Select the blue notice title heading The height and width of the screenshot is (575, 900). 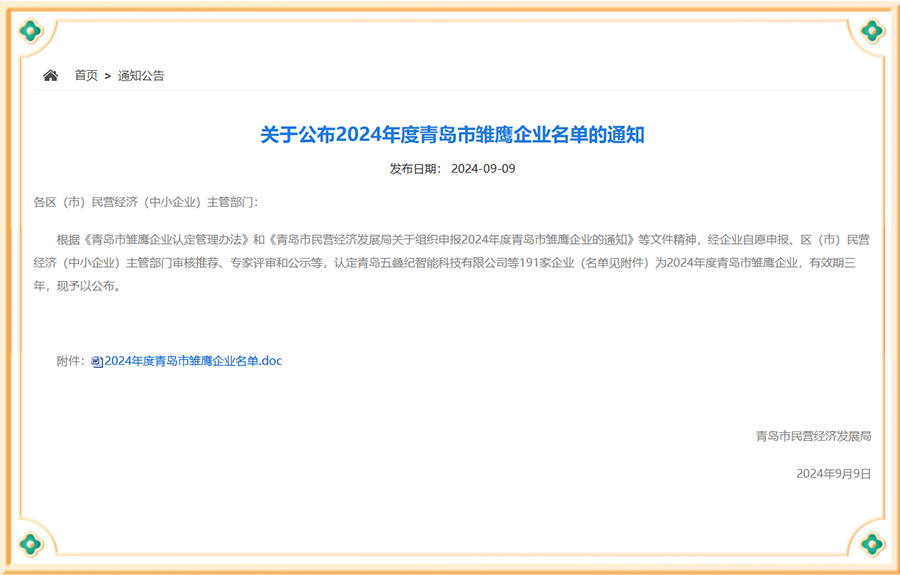pos(452,135)
